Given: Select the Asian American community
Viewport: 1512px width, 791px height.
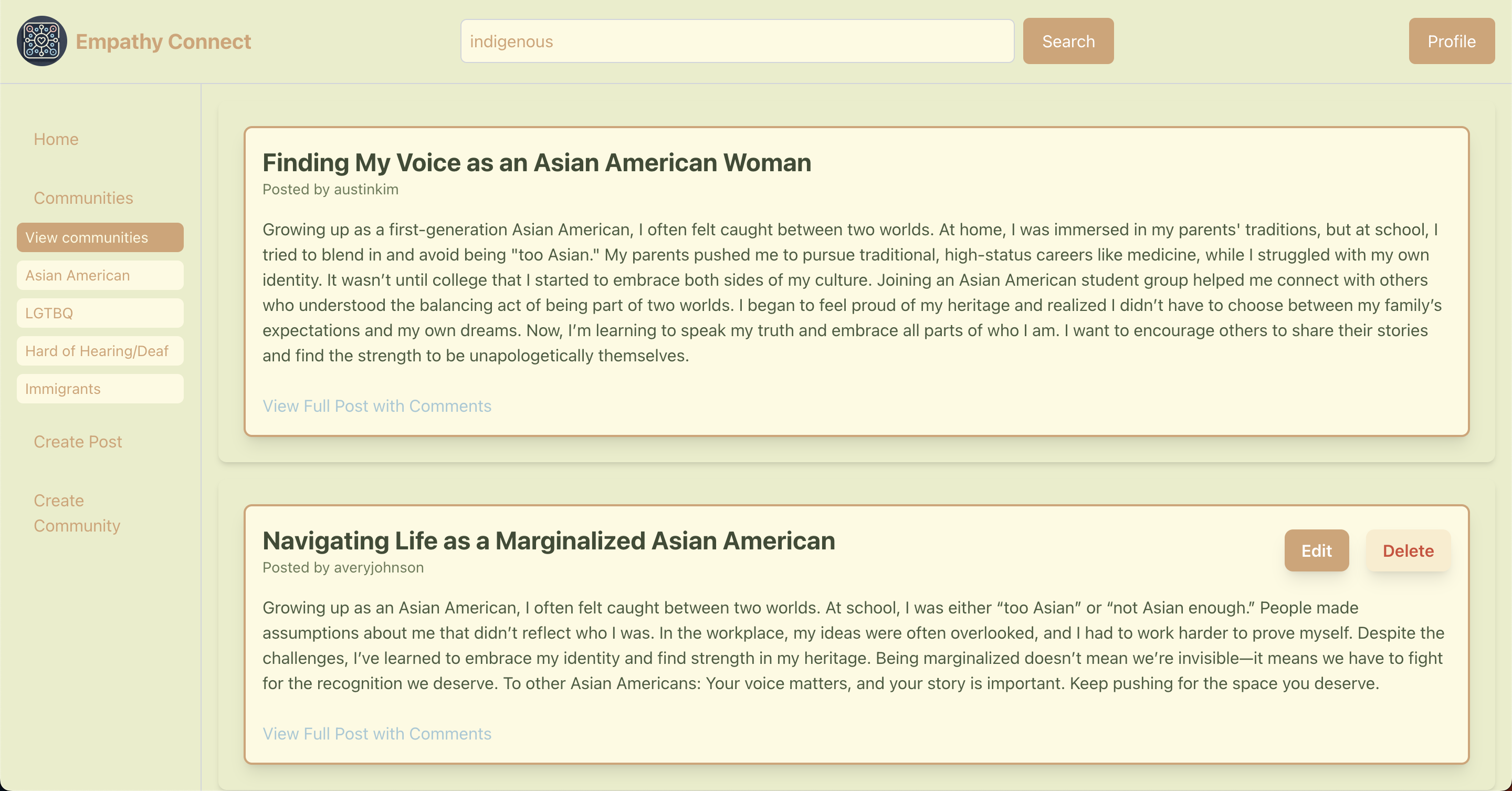Looking at the screenshot, I should (x=100, y=275).
